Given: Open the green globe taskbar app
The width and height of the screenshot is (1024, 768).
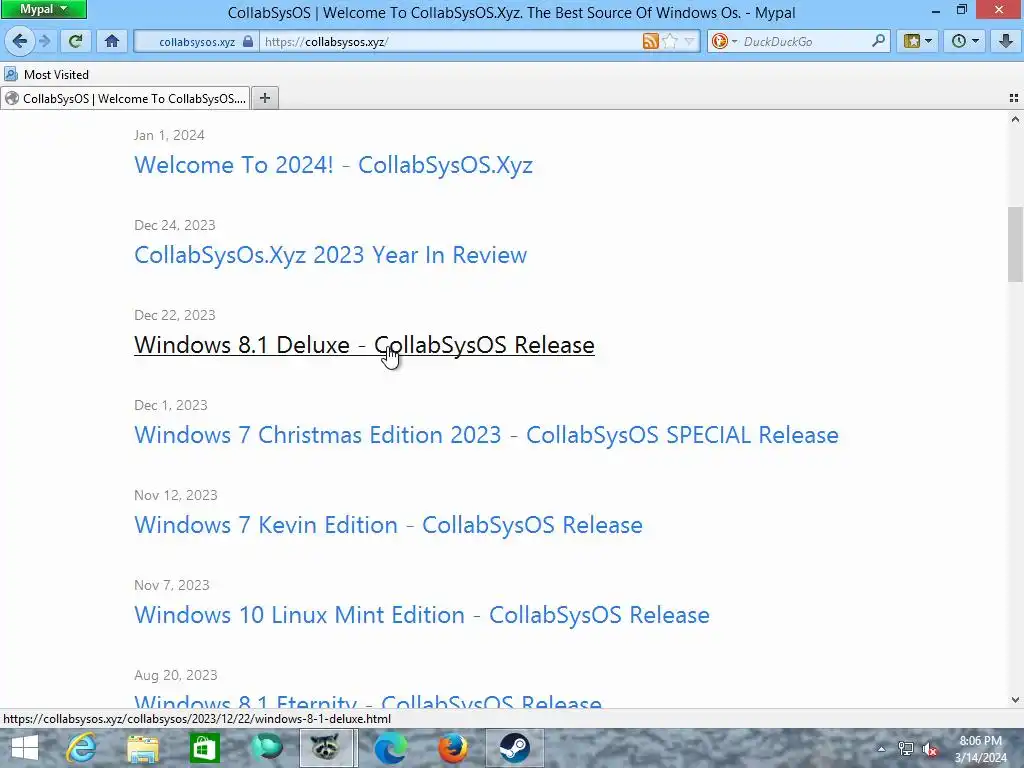Looking at the screenshot, I should pos(266,748).
